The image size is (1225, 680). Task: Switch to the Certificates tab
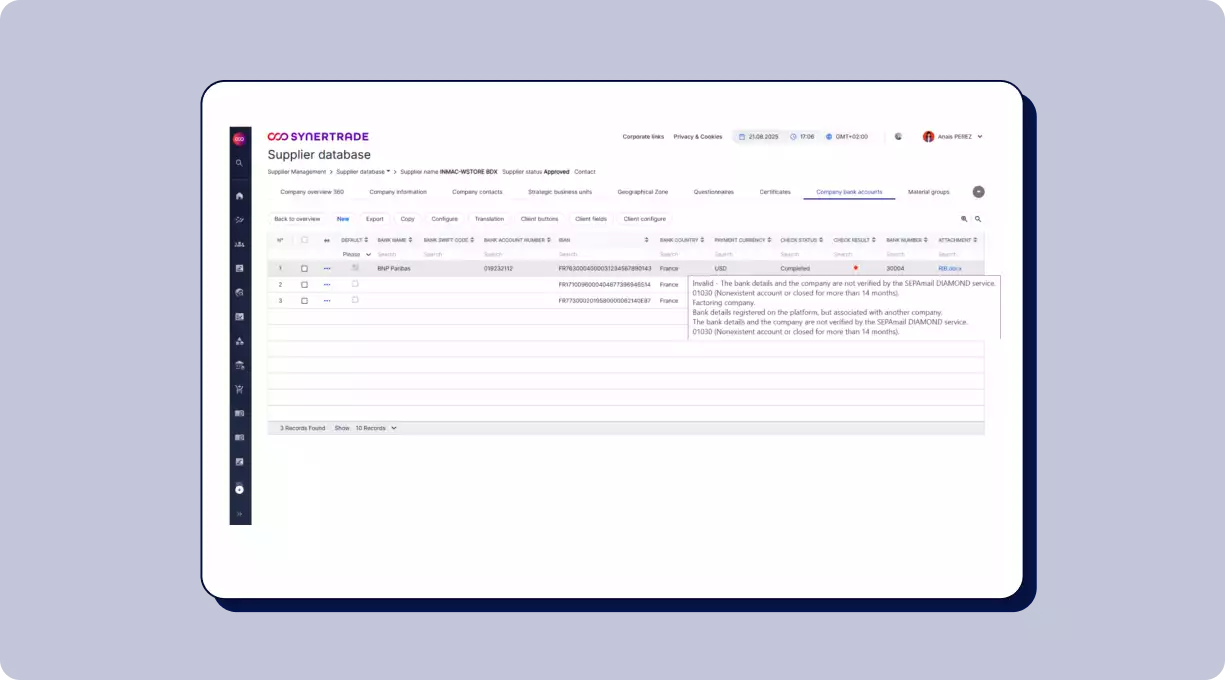tap(775, 192)
